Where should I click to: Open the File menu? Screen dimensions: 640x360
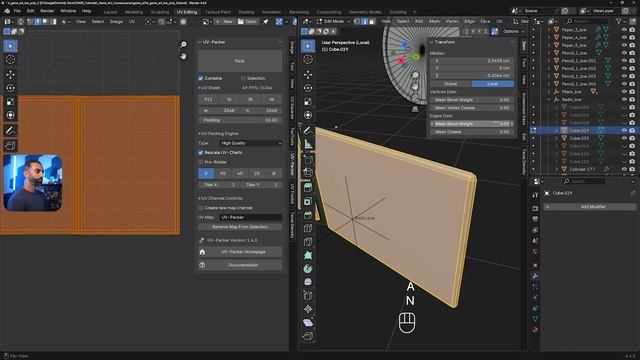[x=17, y=11]
